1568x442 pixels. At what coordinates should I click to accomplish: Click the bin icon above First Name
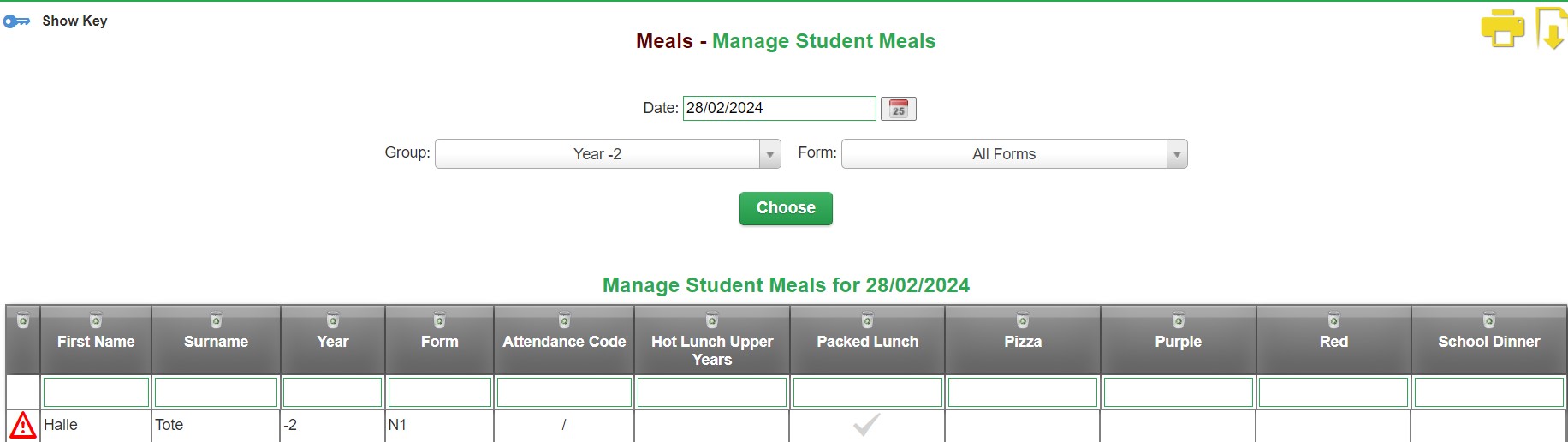coord(96,321)
